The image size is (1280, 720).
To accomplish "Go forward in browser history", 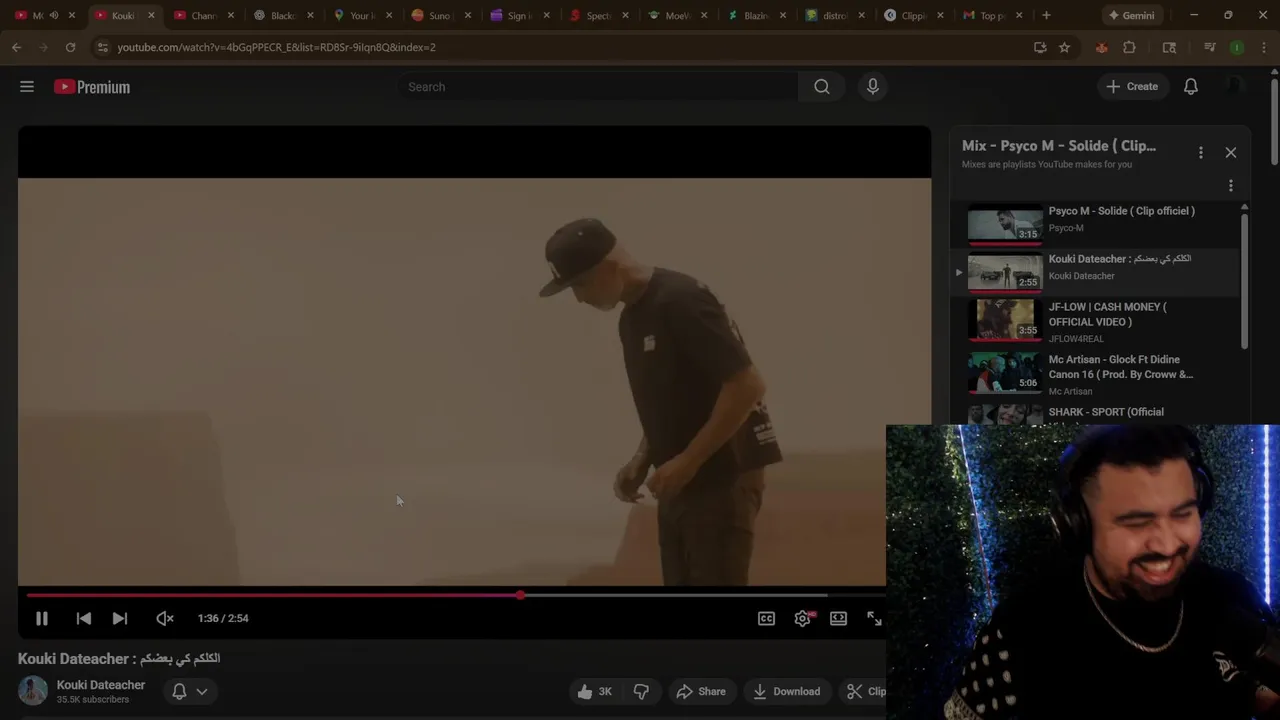I will [44, 47].
